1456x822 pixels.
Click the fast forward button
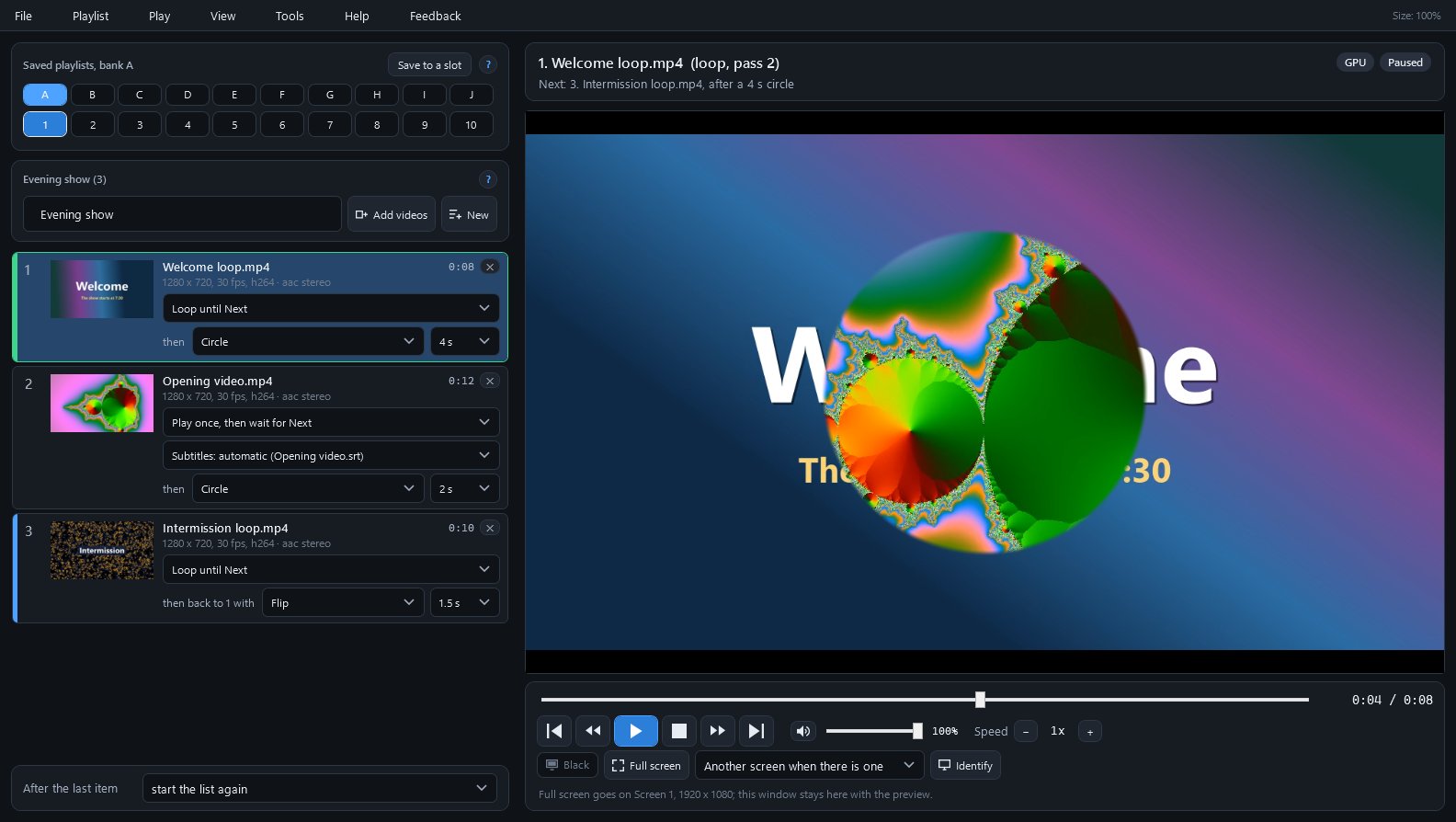pos(718,731)
